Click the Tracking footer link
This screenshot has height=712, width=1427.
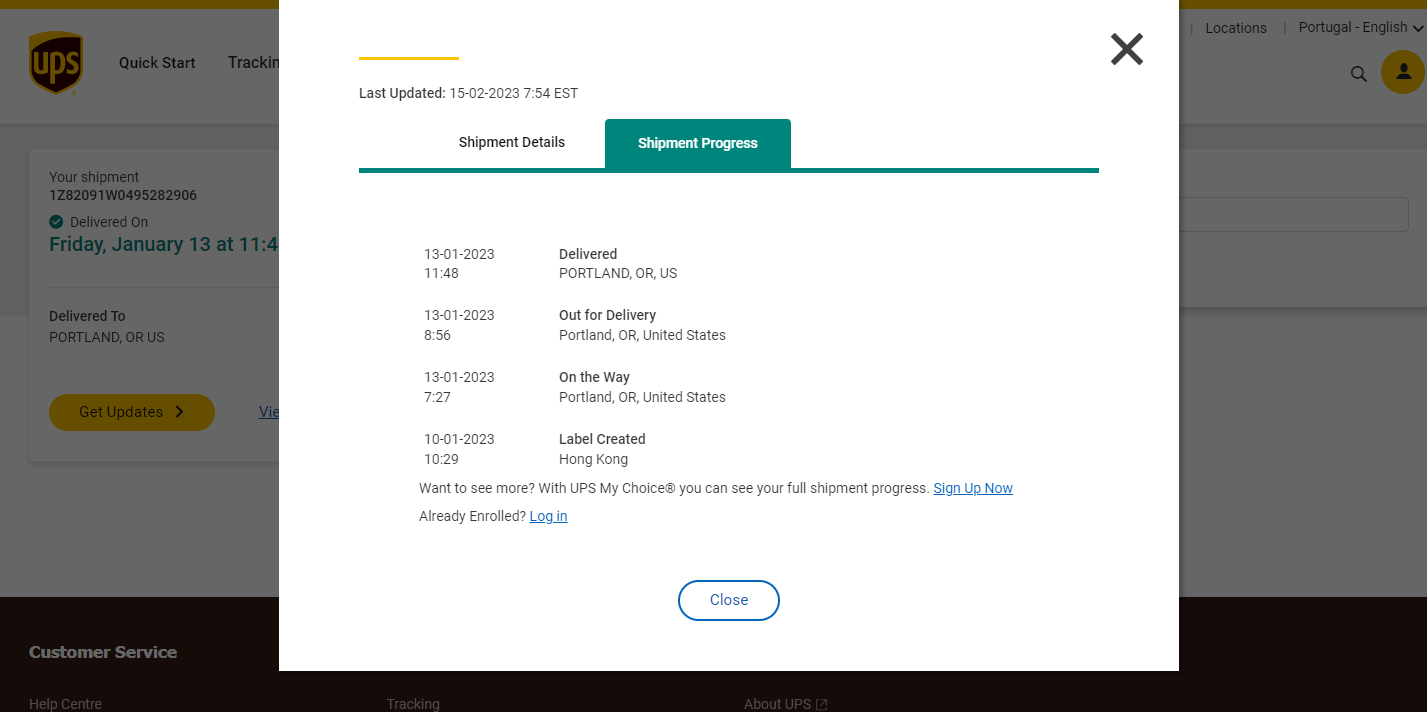(x=413, y=704)
